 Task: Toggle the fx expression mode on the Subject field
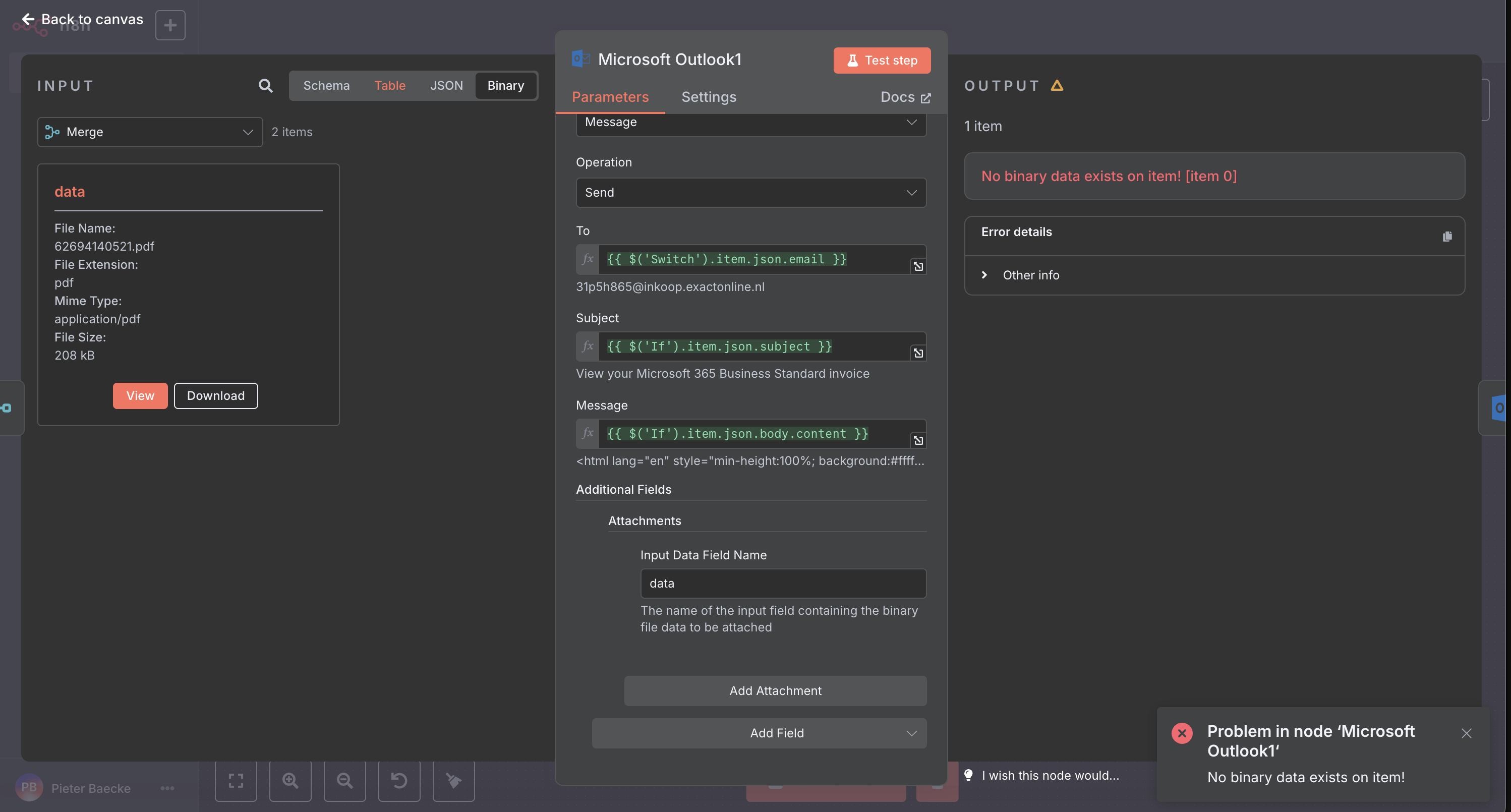[588, 346]
